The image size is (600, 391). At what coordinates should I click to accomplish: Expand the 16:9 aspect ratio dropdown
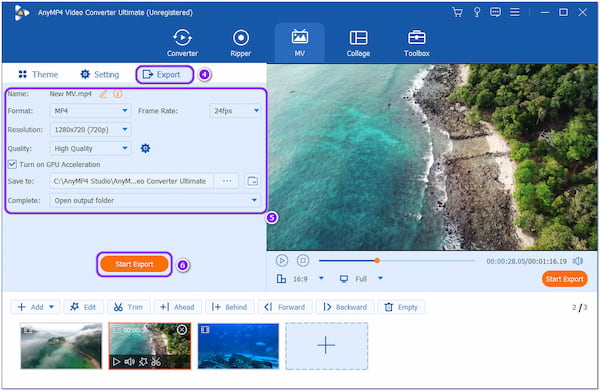pos(321,279)
